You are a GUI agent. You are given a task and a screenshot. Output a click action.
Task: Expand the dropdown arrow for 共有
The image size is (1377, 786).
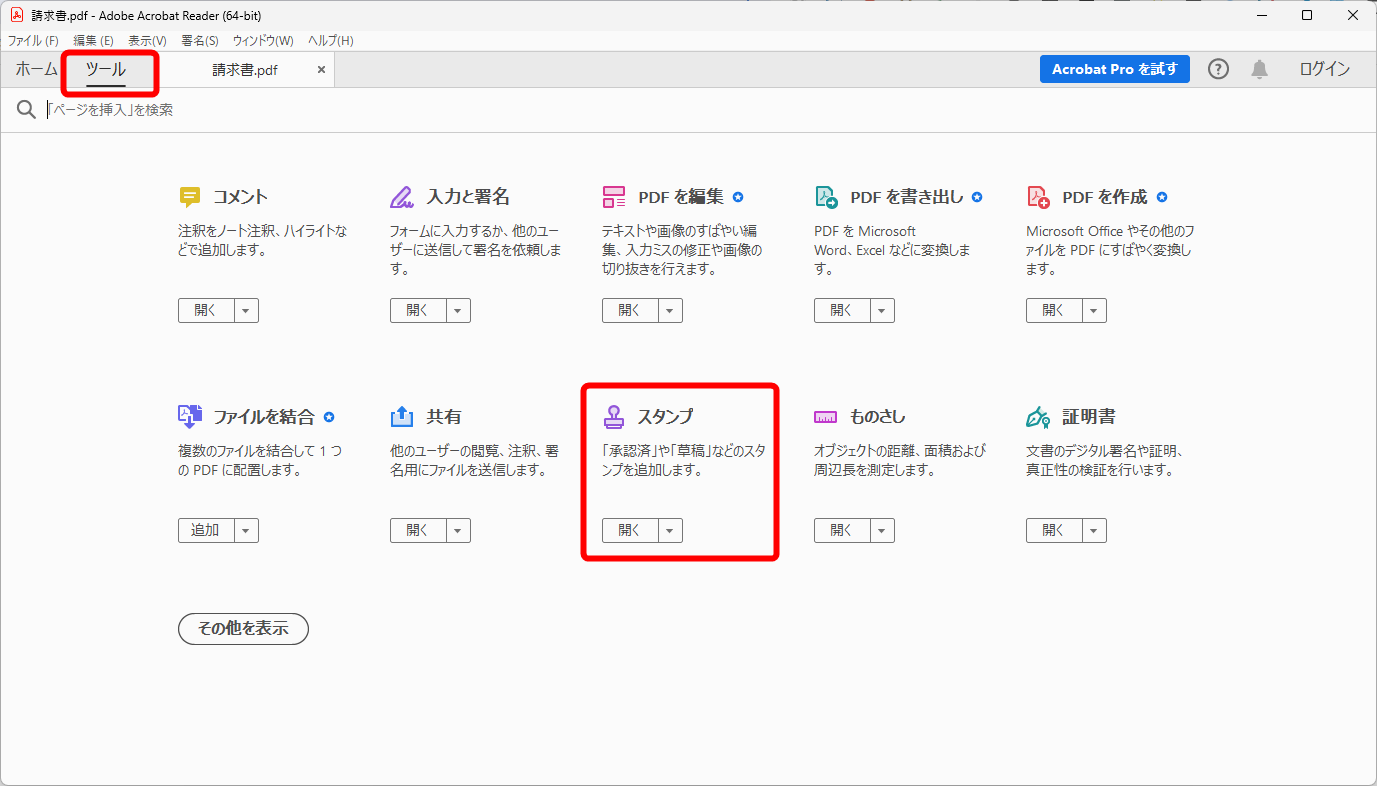tap(459, 531)
